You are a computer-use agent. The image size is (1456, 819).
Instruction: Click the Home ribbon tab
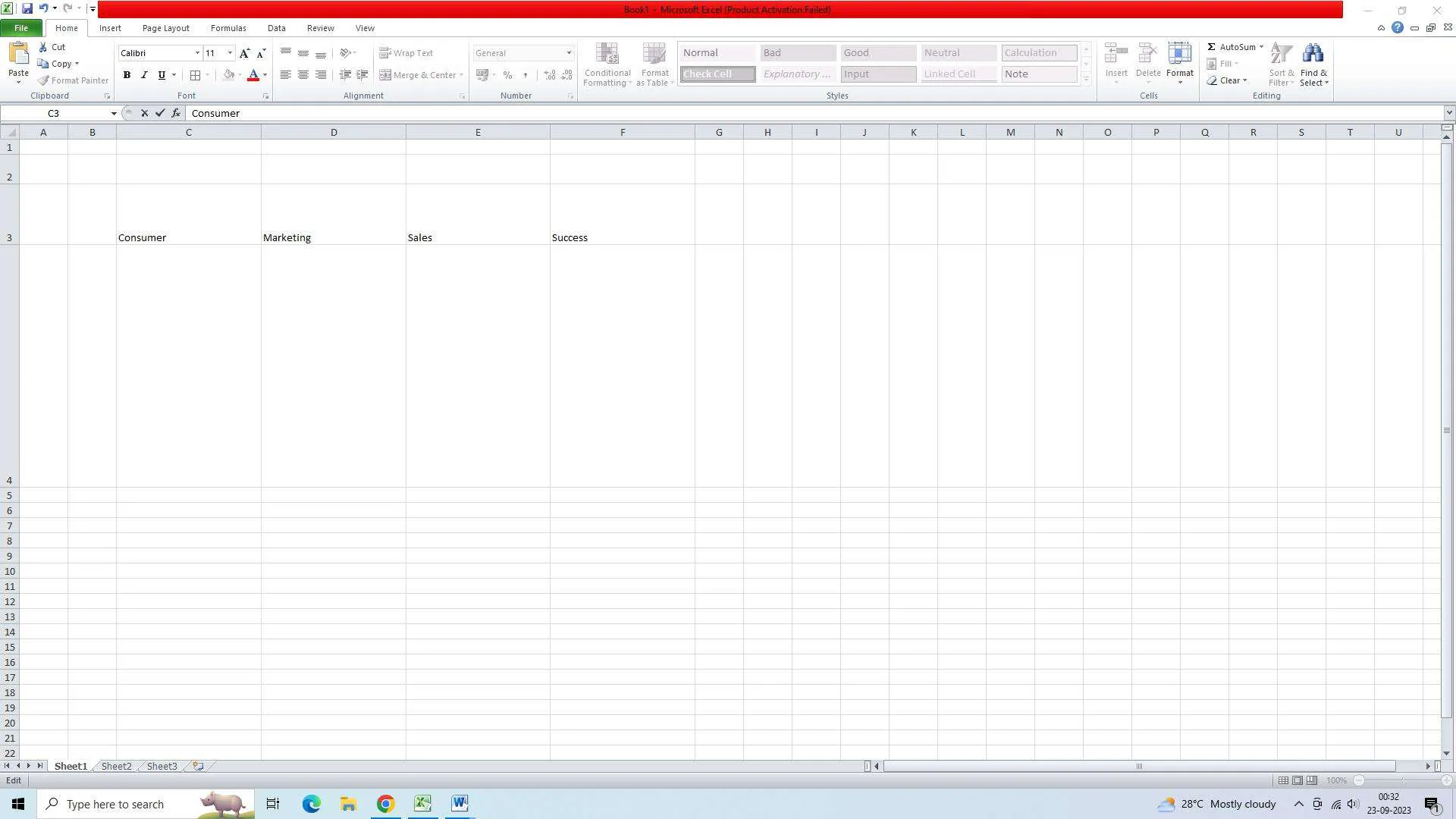pyautogui.click(x=66, y=28)
